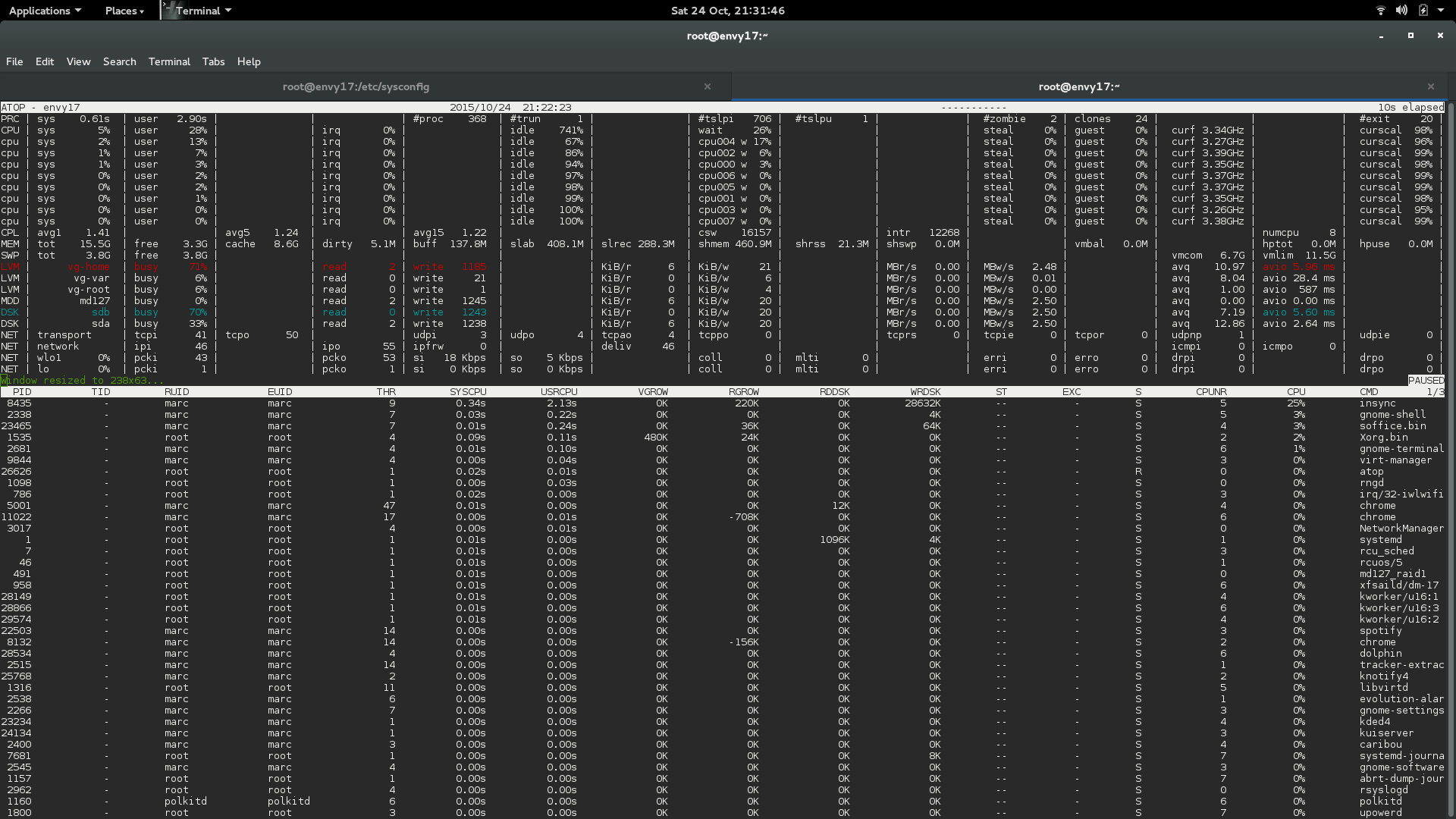Screen dimensions: 1456x819
Task: Select the spotify process row
Action: click(x=723, y=631)
